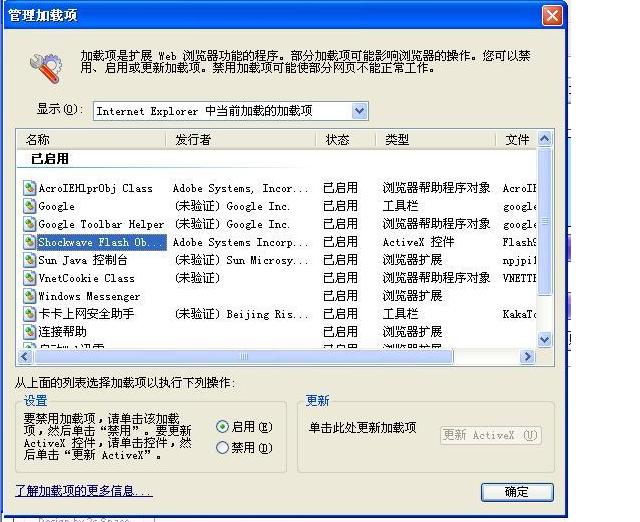Sort list by 文件 column header
640x522 pixels.
[x=516, y=140]
